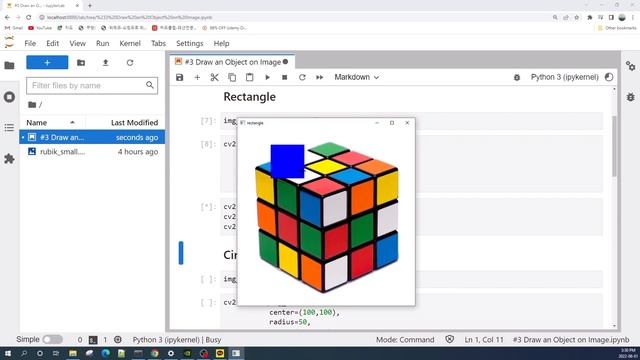Cut selected cell with the scissors icon
Image resolution: width=640 pixels, height=360 pixels.
point(214,77)
